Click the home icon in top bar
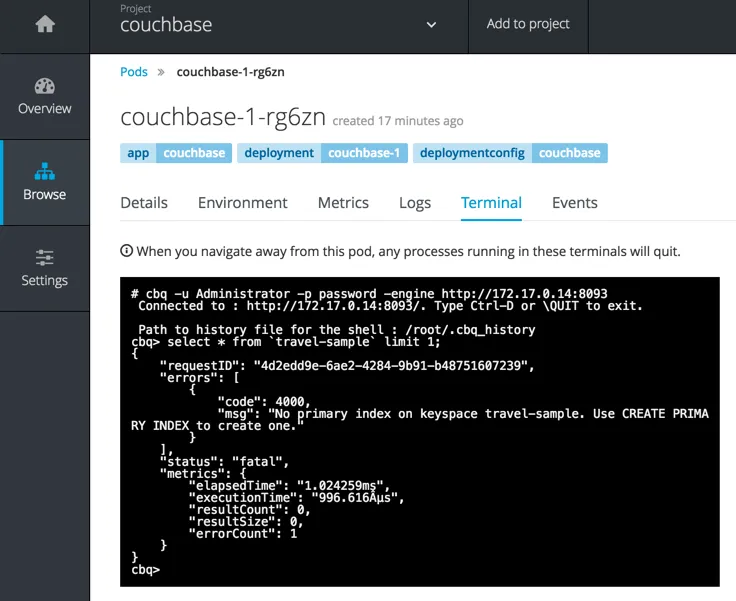 pos(44,24)
